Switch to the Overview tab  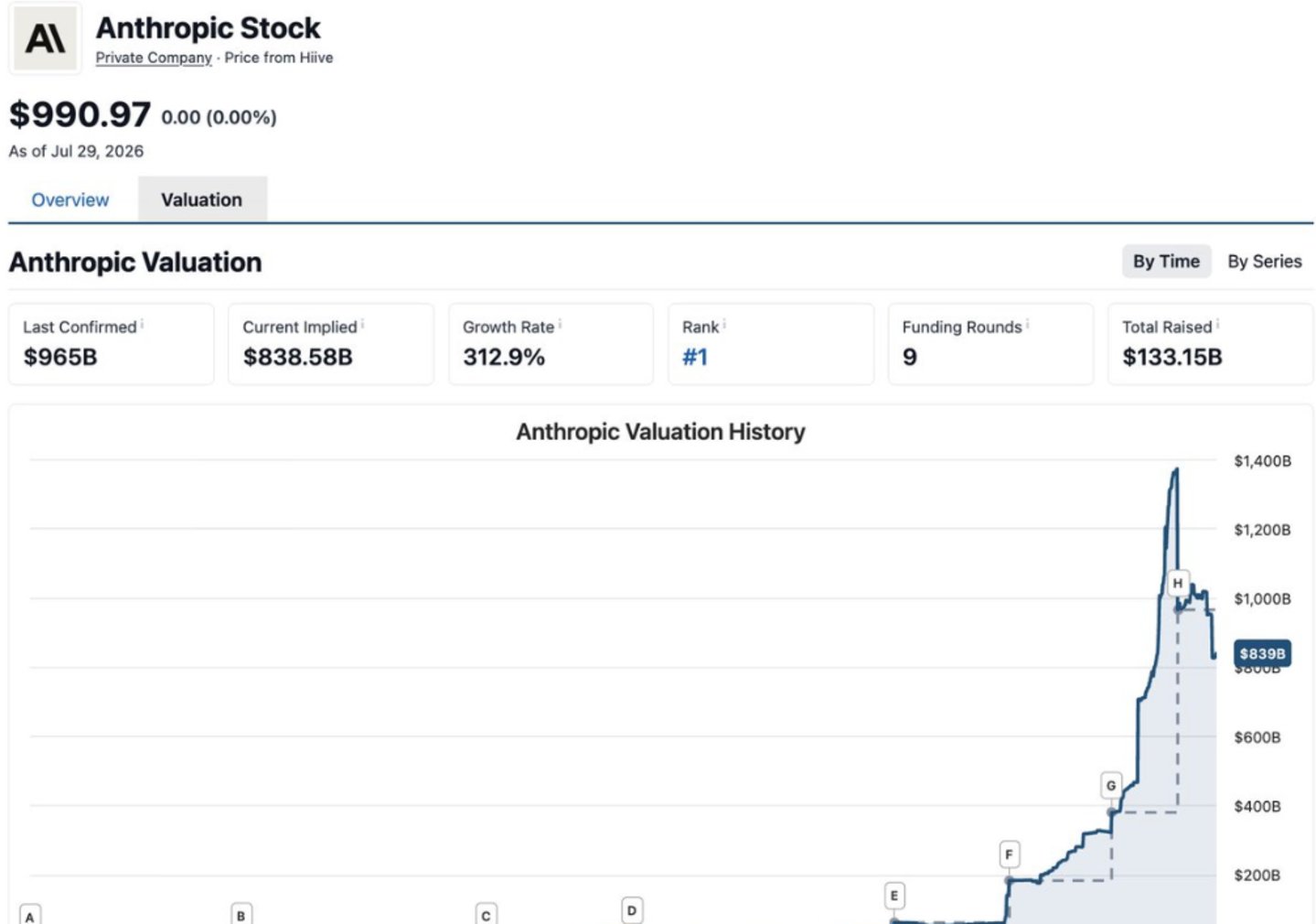(x=70, y=199)
